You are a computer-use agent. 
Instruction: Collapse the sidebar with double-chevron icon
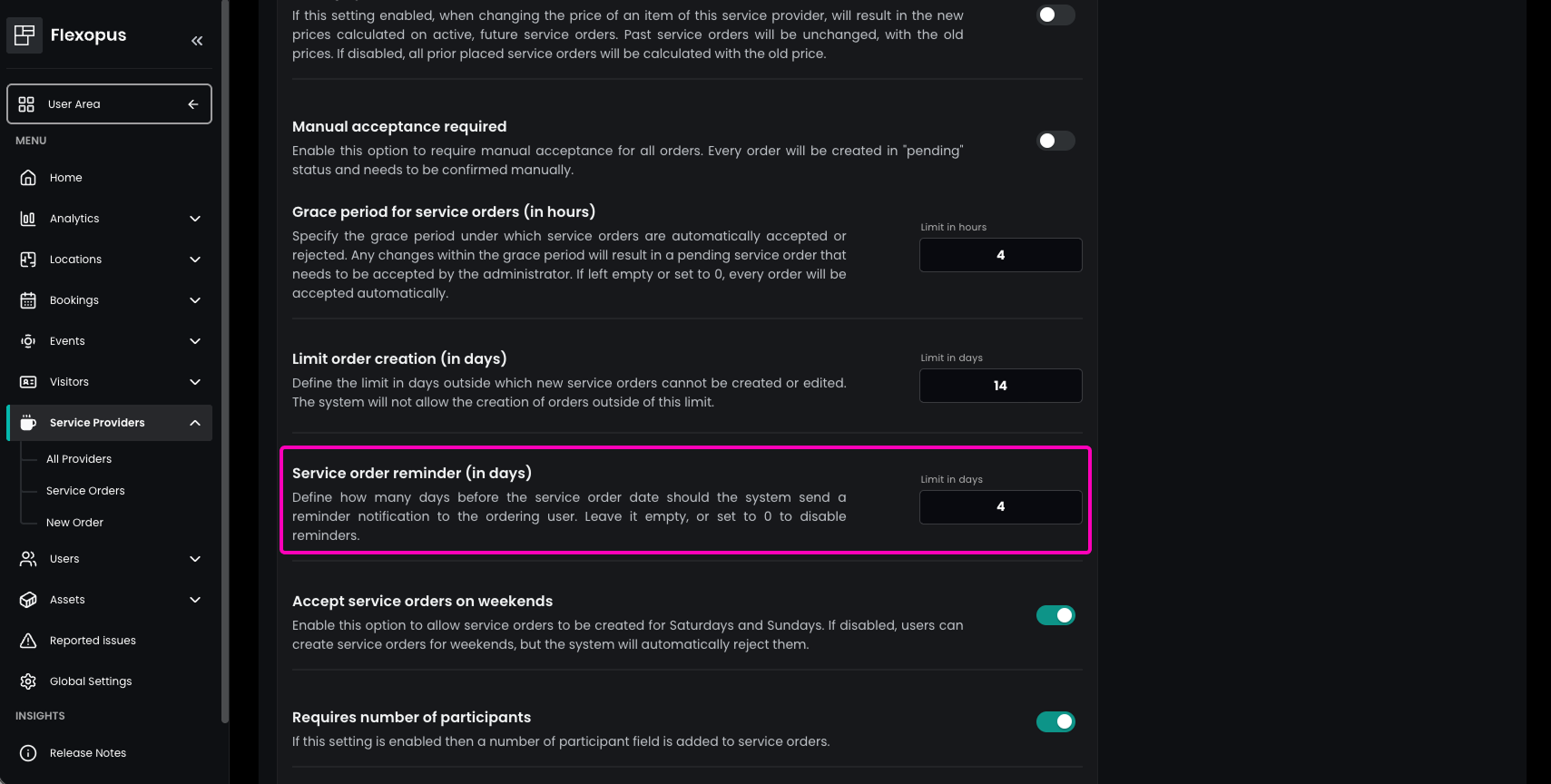click(x=197, y=41)
